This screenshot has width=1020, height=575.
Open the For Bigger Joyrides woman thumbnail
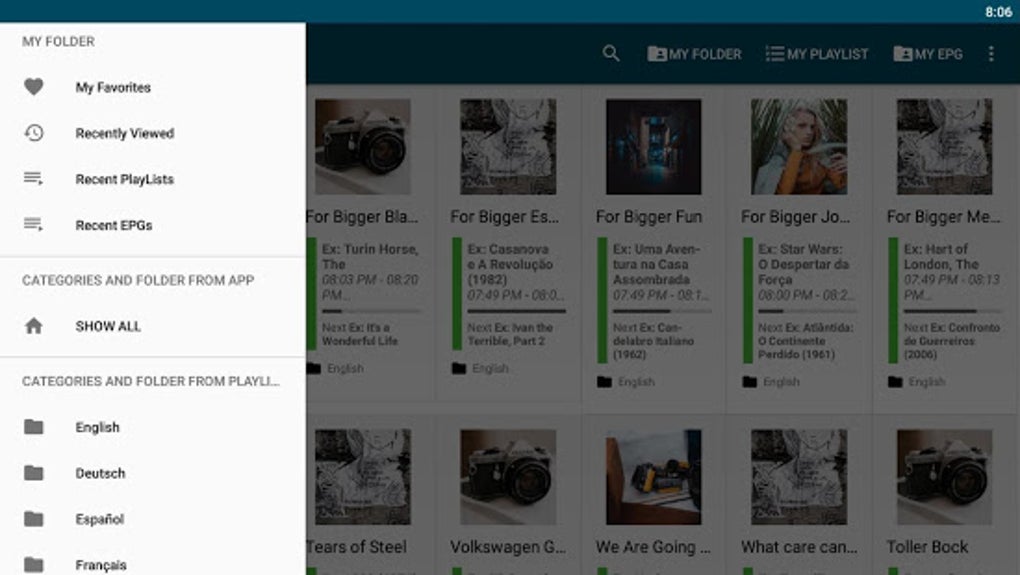click(799, 146)
